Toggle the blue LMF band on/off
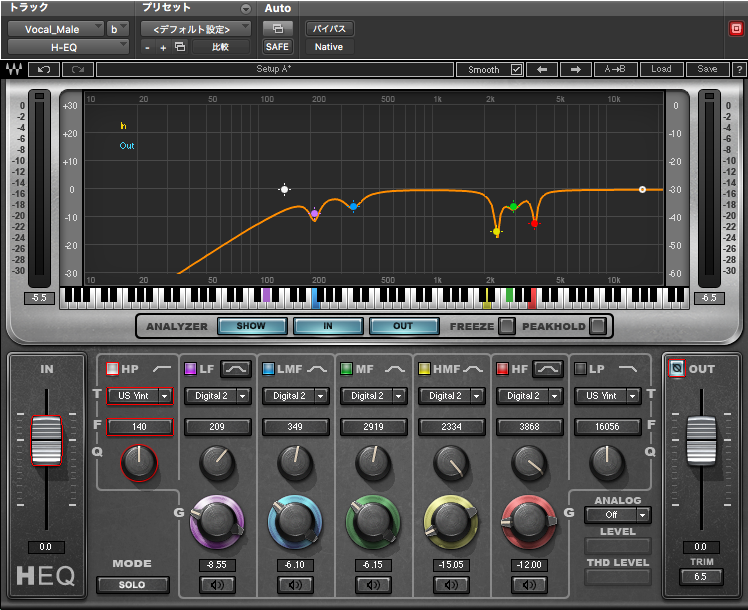Screen dimensions: 748x610 coord(268,369)
